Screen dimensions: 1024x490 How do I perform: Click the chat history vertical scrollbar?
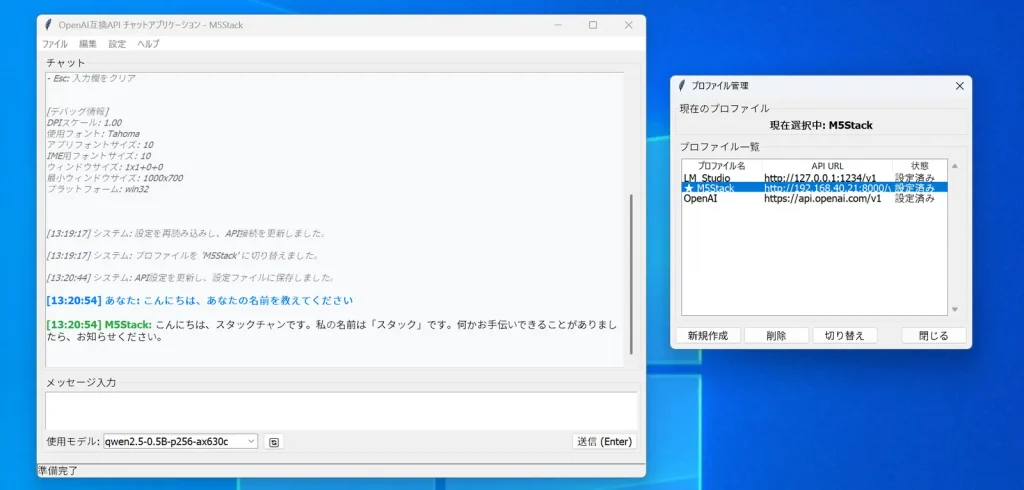[630, 274]
